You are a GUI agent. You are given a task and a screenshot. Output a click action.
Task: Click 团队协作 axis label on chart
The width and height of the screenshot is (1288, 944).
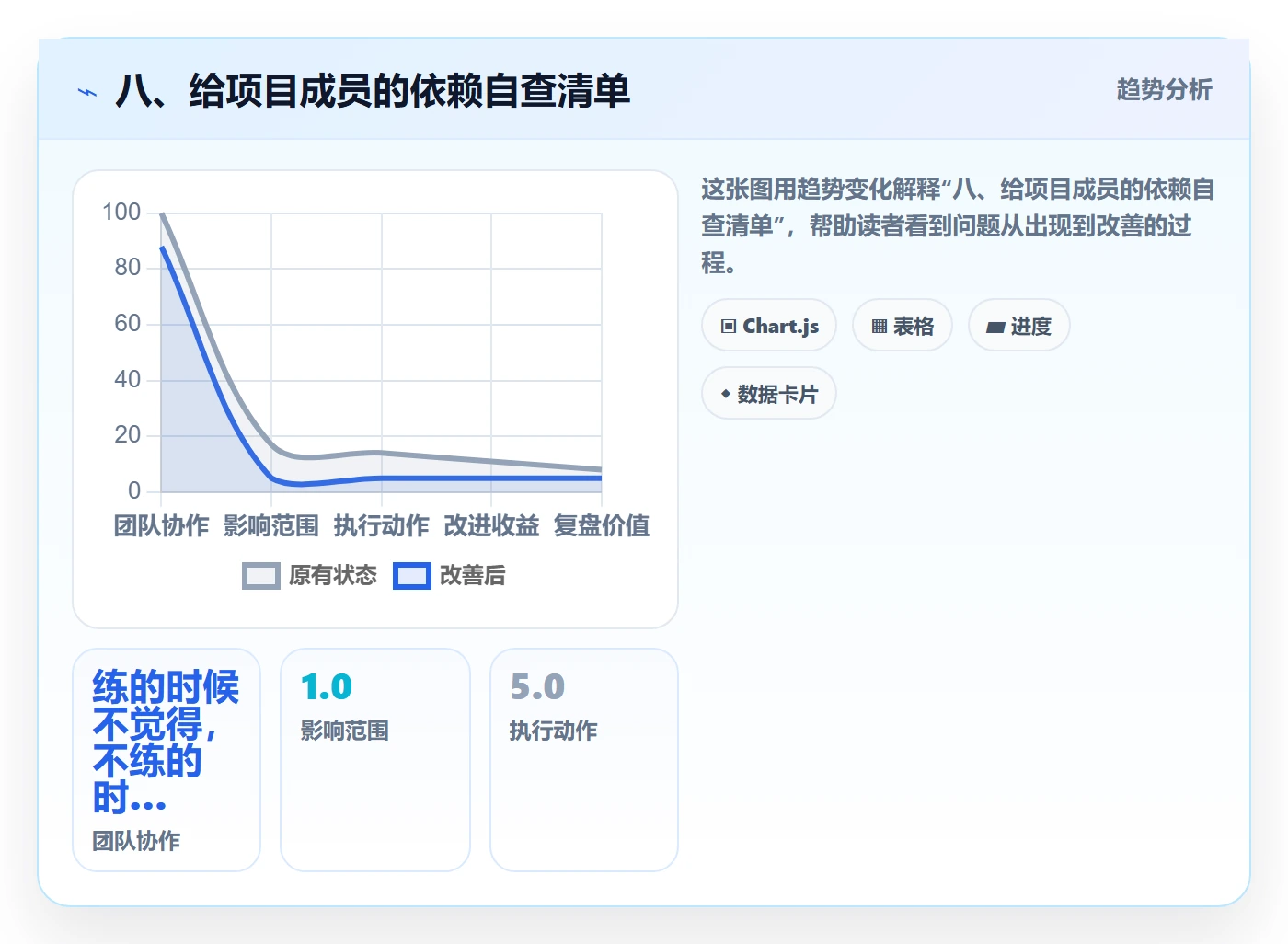162,526
